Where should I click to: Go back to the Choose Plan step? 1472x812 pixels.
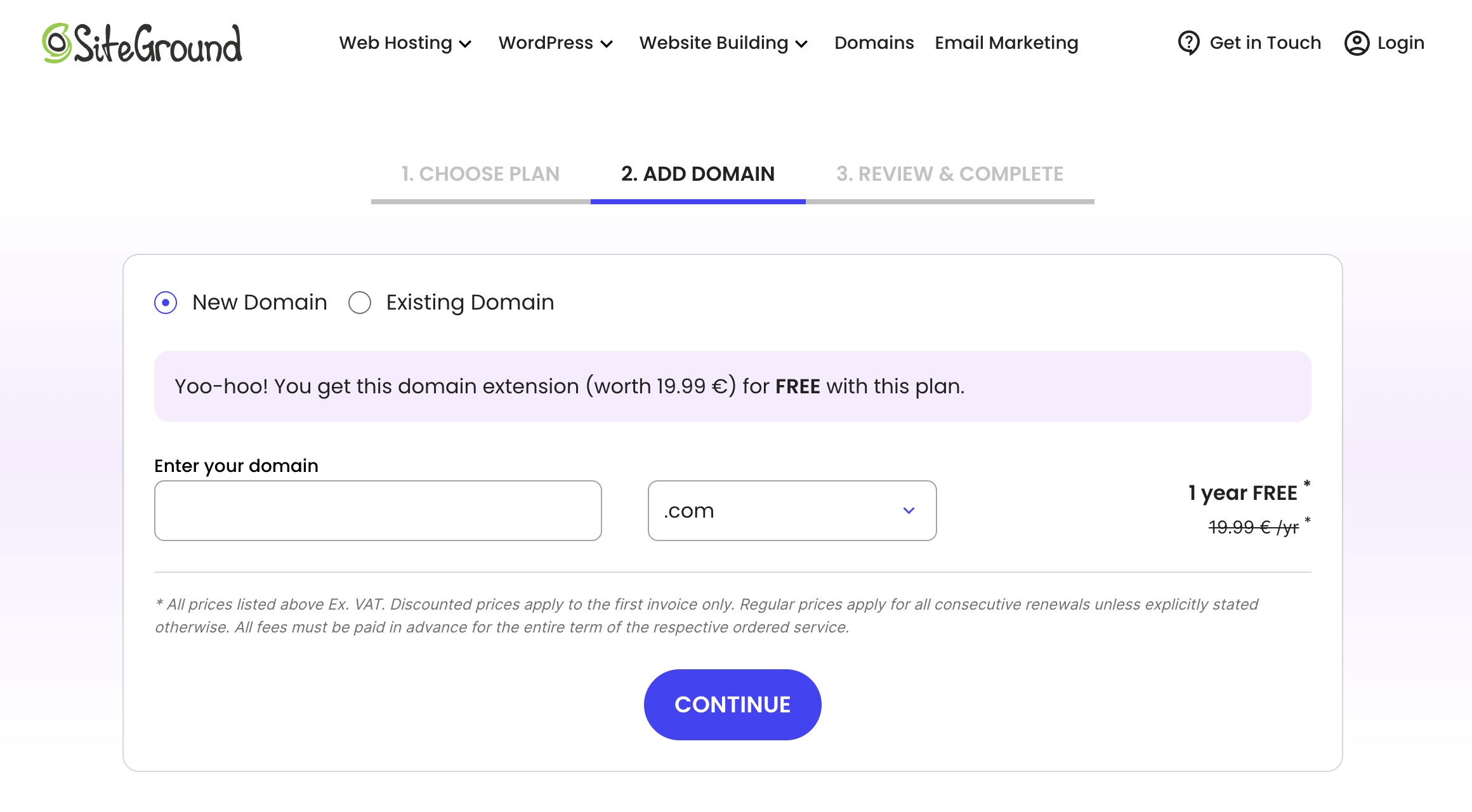[x=480, y=174]
